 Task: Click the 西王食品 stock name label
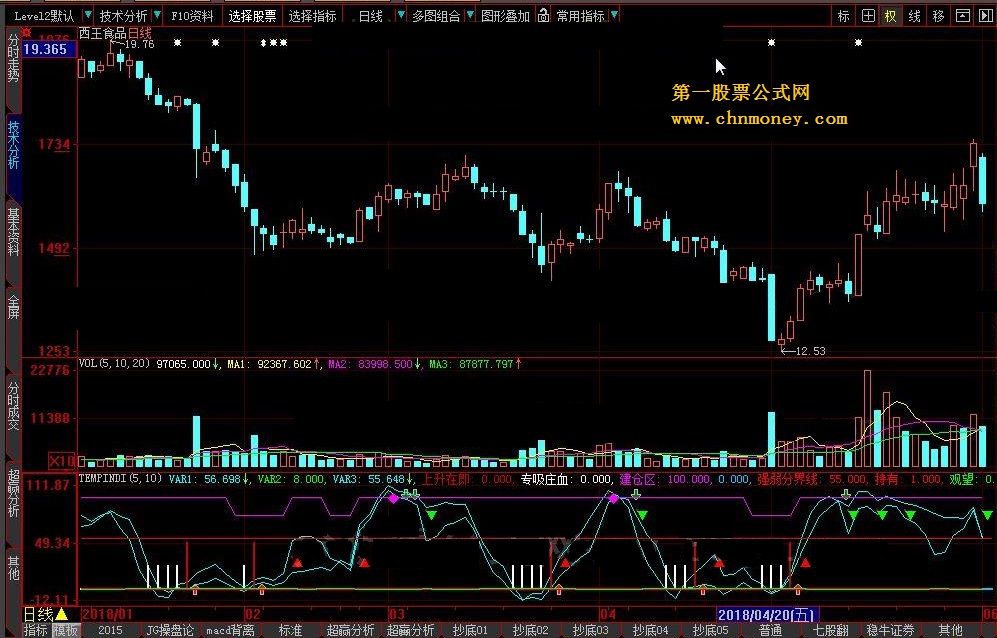[102, 33]
